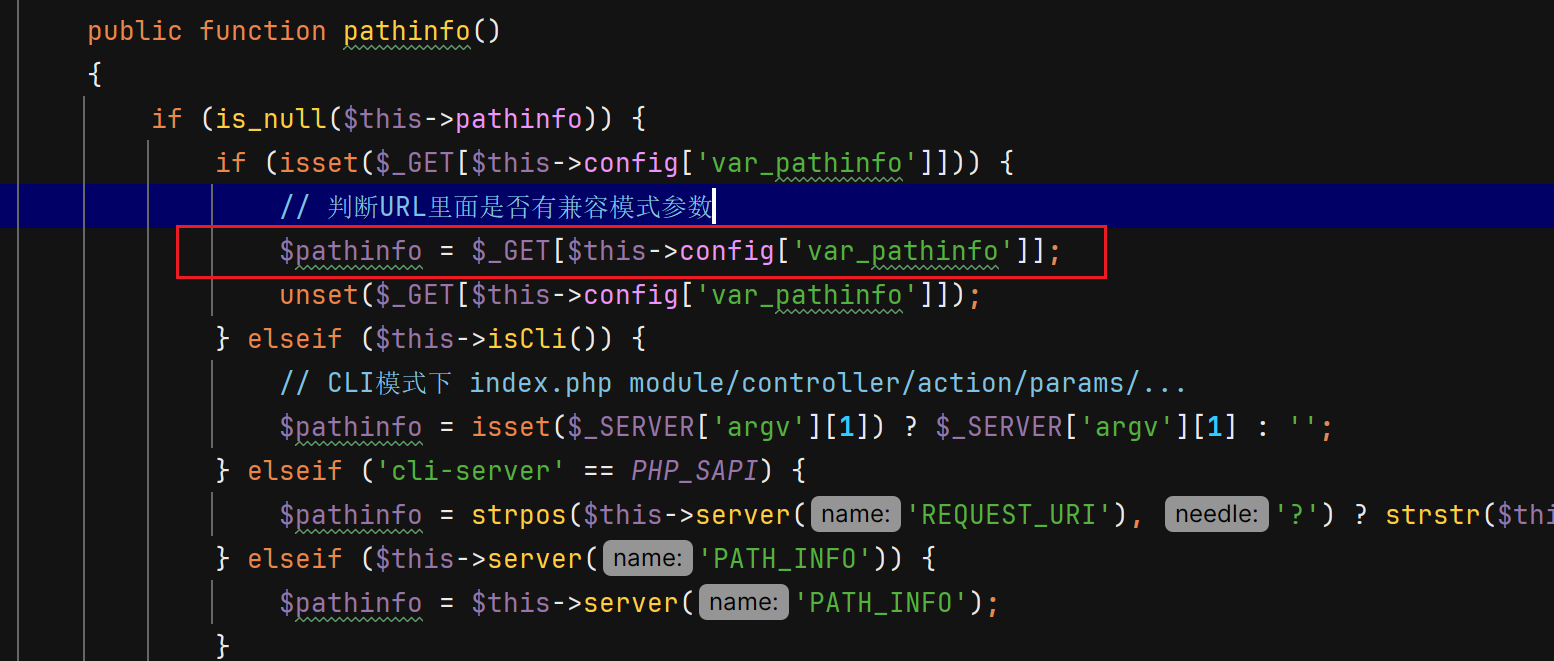Click the public keyword

(135, 32)
